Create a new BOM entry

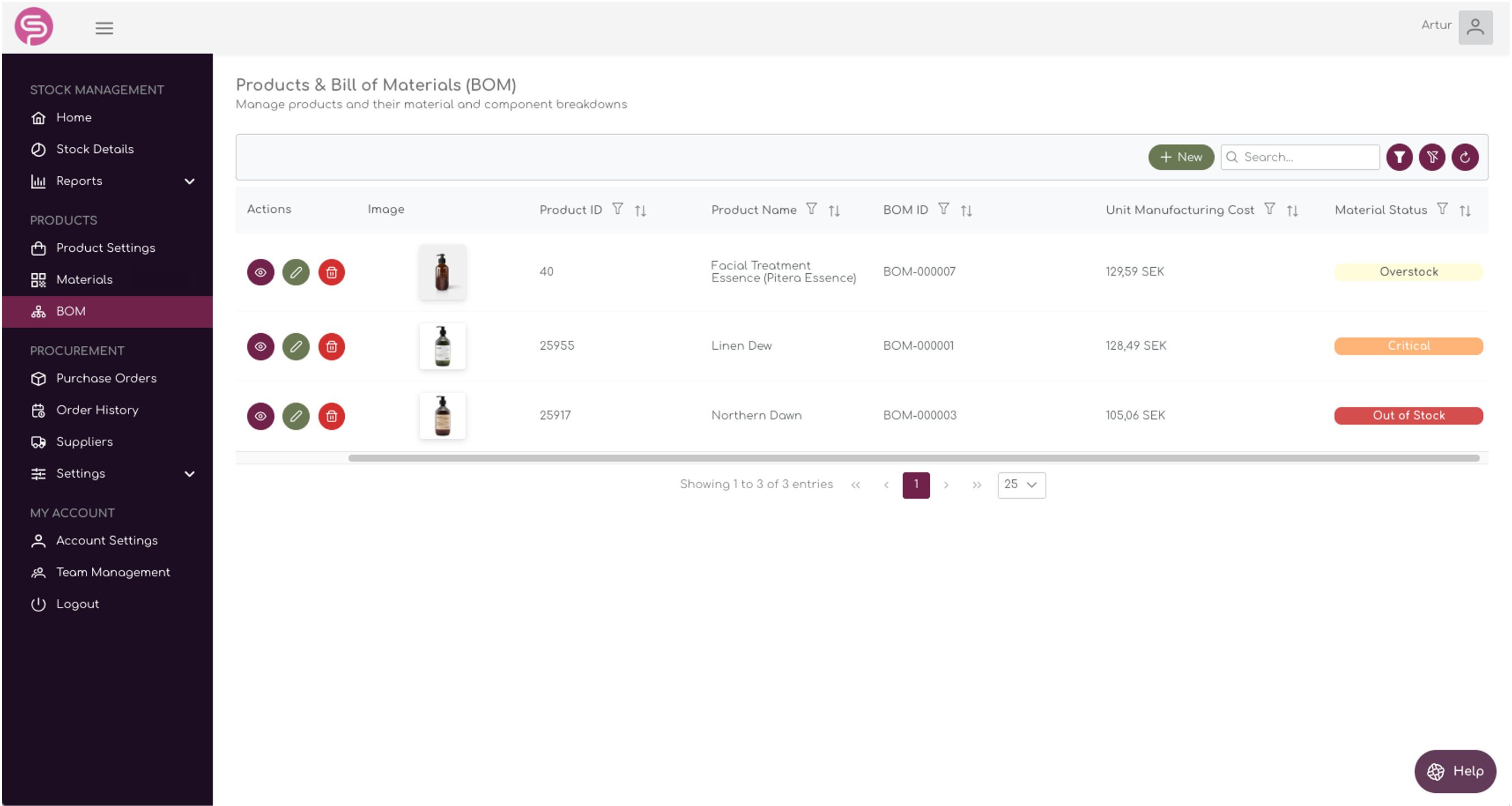coord(1180,157)
